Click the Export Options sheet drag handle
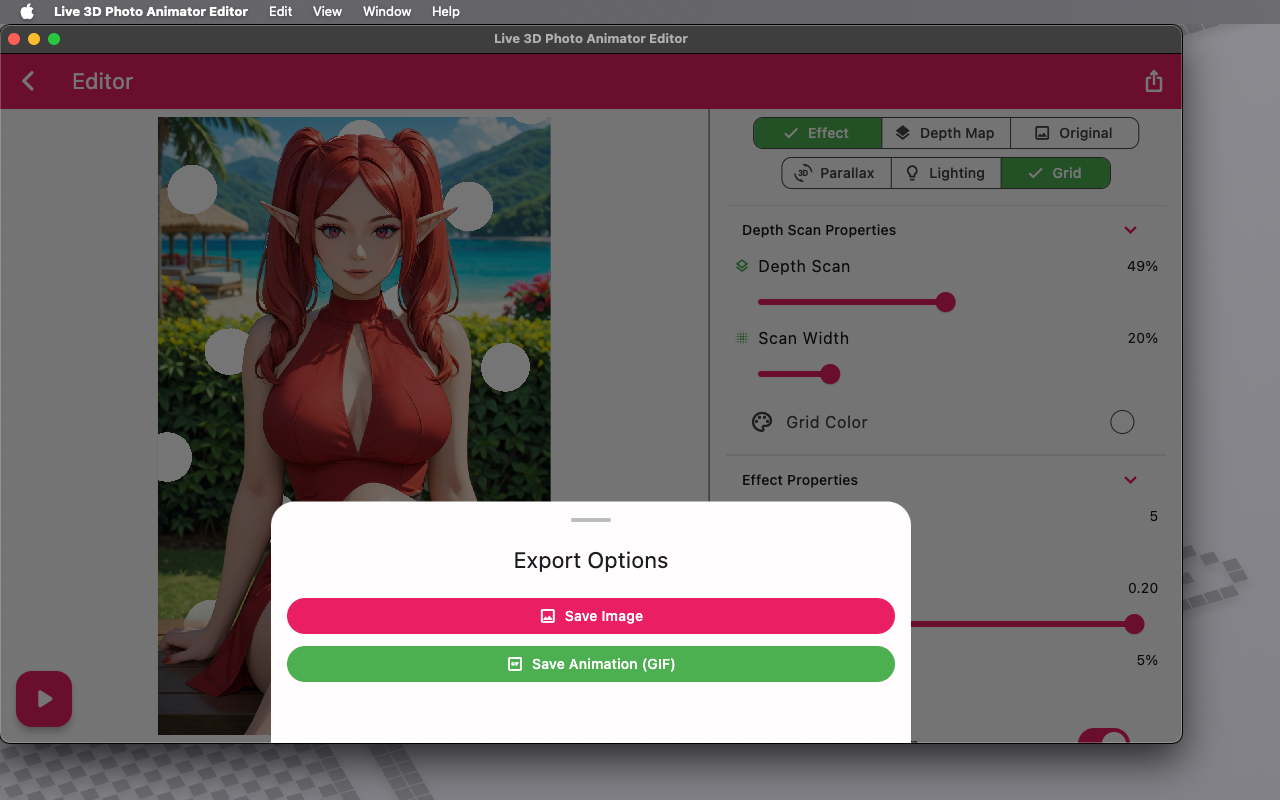Image resolution: width=1280 pixels, height=800 pixels. coord(591,520)
